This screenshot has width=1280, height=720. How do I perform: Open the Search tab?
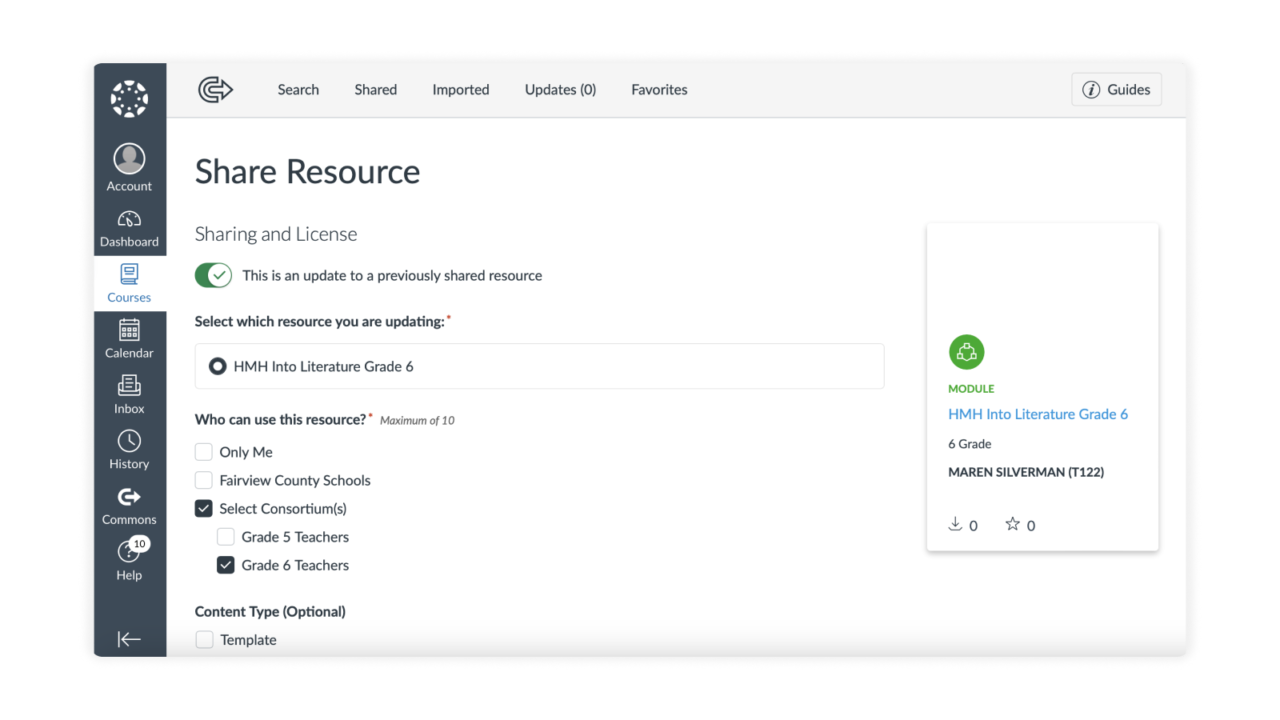(x=298, y=89)
